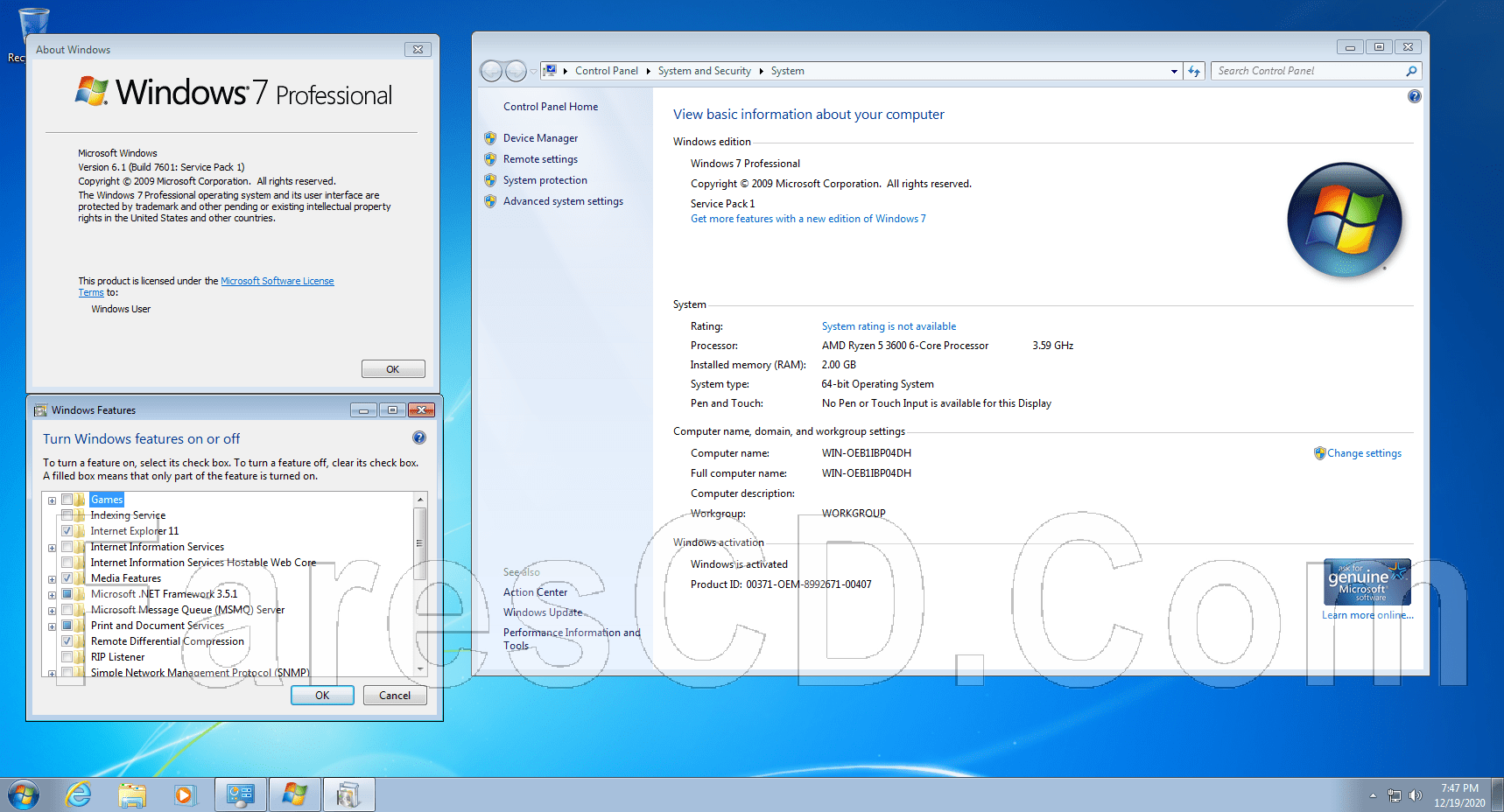Click the help icon in System window
This screenshot has width=1504, height=812.
1414,96
